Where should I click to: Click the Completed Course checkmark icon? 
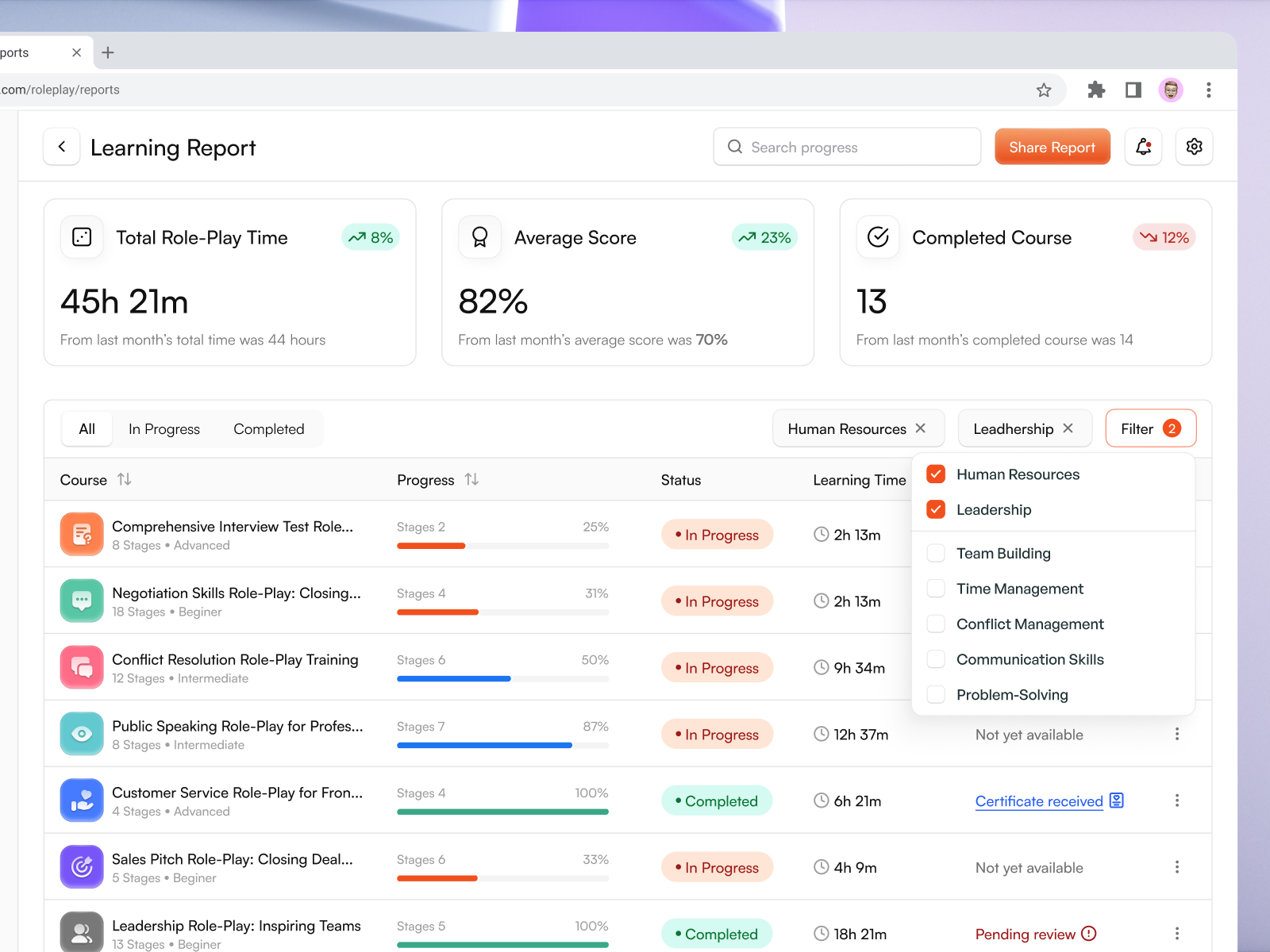click(878, 236)
